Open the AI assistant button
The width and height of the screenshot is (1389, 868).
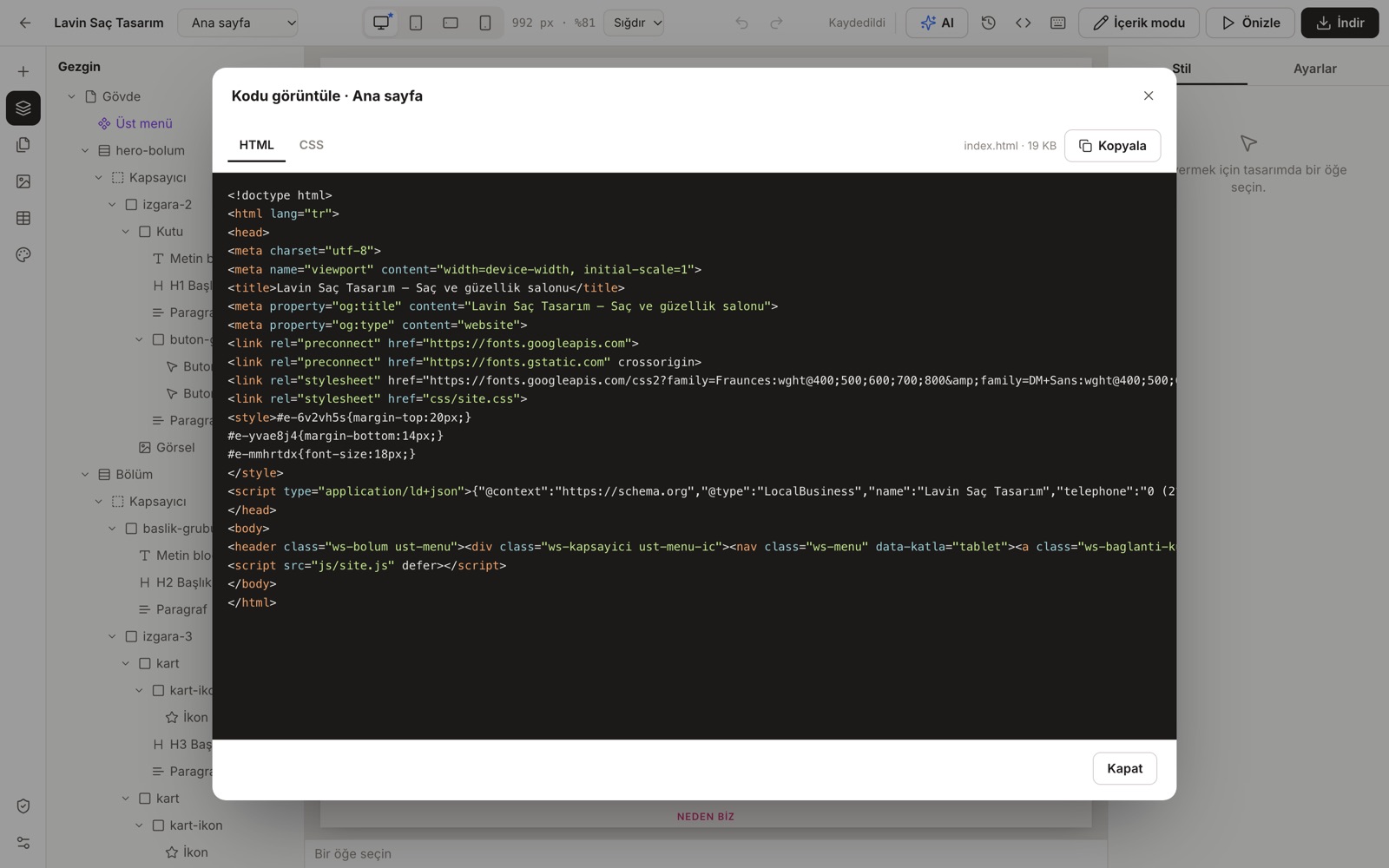coord(937,23)
